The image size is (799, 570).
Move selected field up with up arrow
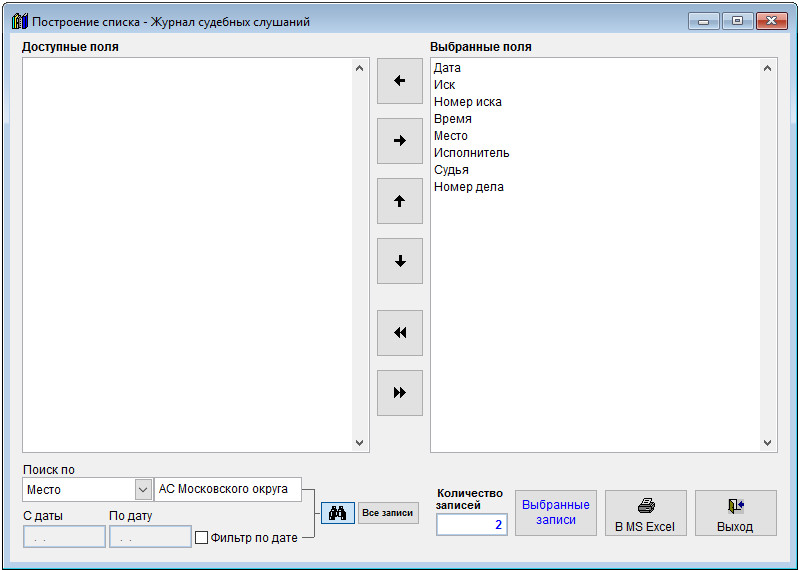click(400, 201)
